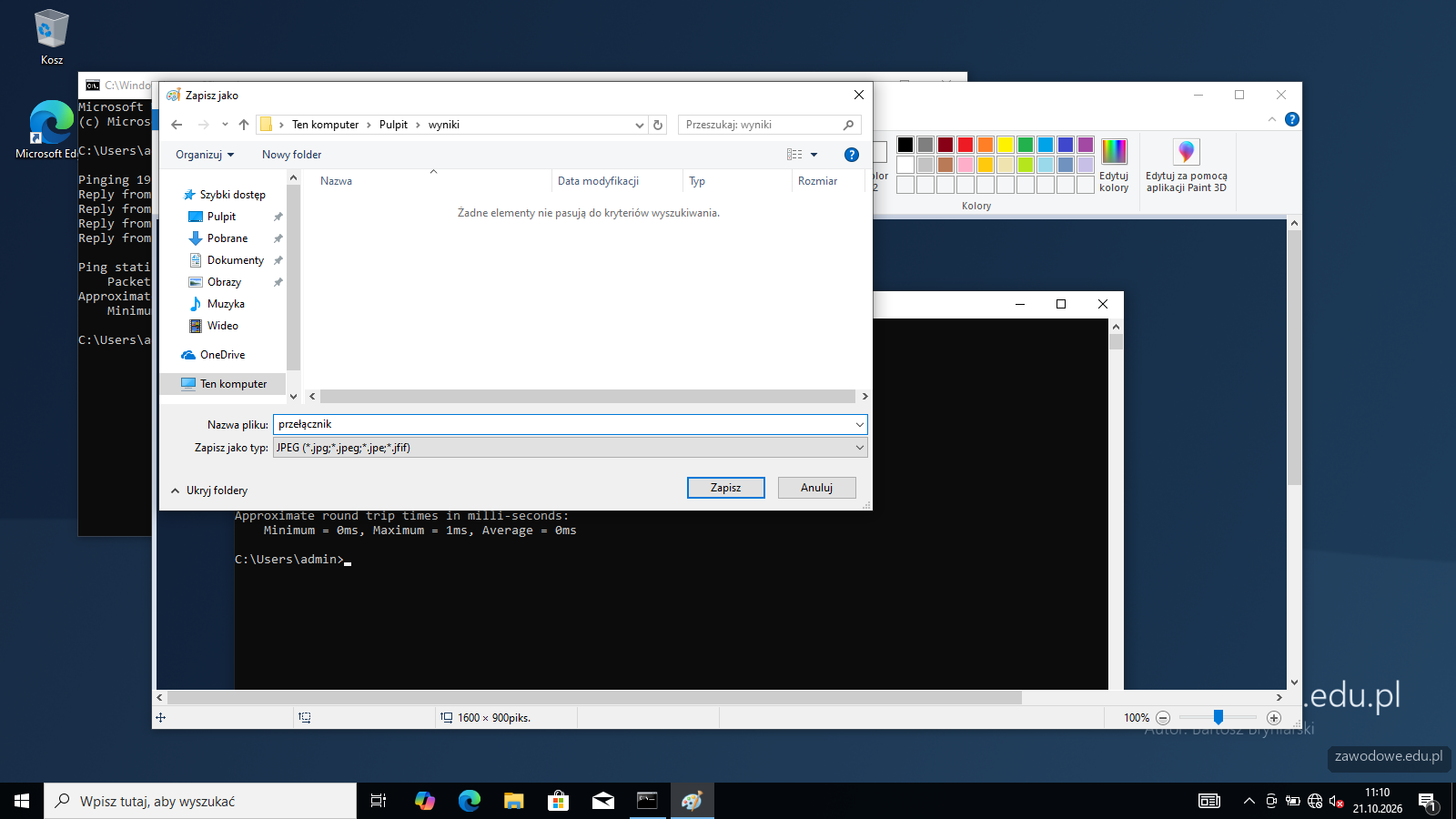Expand address bar previous locations dropdown
This screenshot has width=1456, height=819.
[x=640, y=125]
